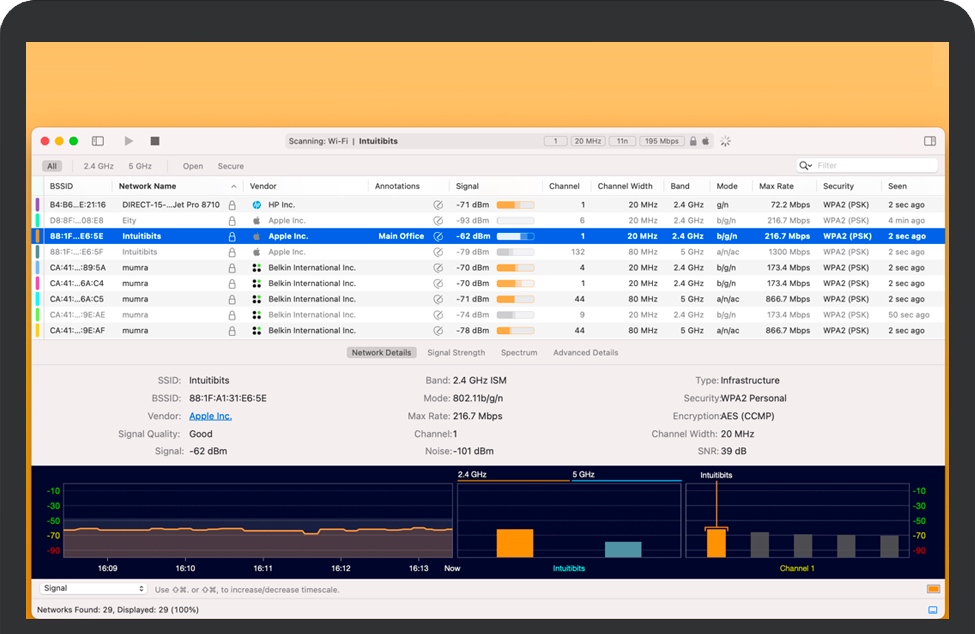Toggle the right inspector panel icon
975x634 pixels.
pyautogui.click(x=930, y=141)
